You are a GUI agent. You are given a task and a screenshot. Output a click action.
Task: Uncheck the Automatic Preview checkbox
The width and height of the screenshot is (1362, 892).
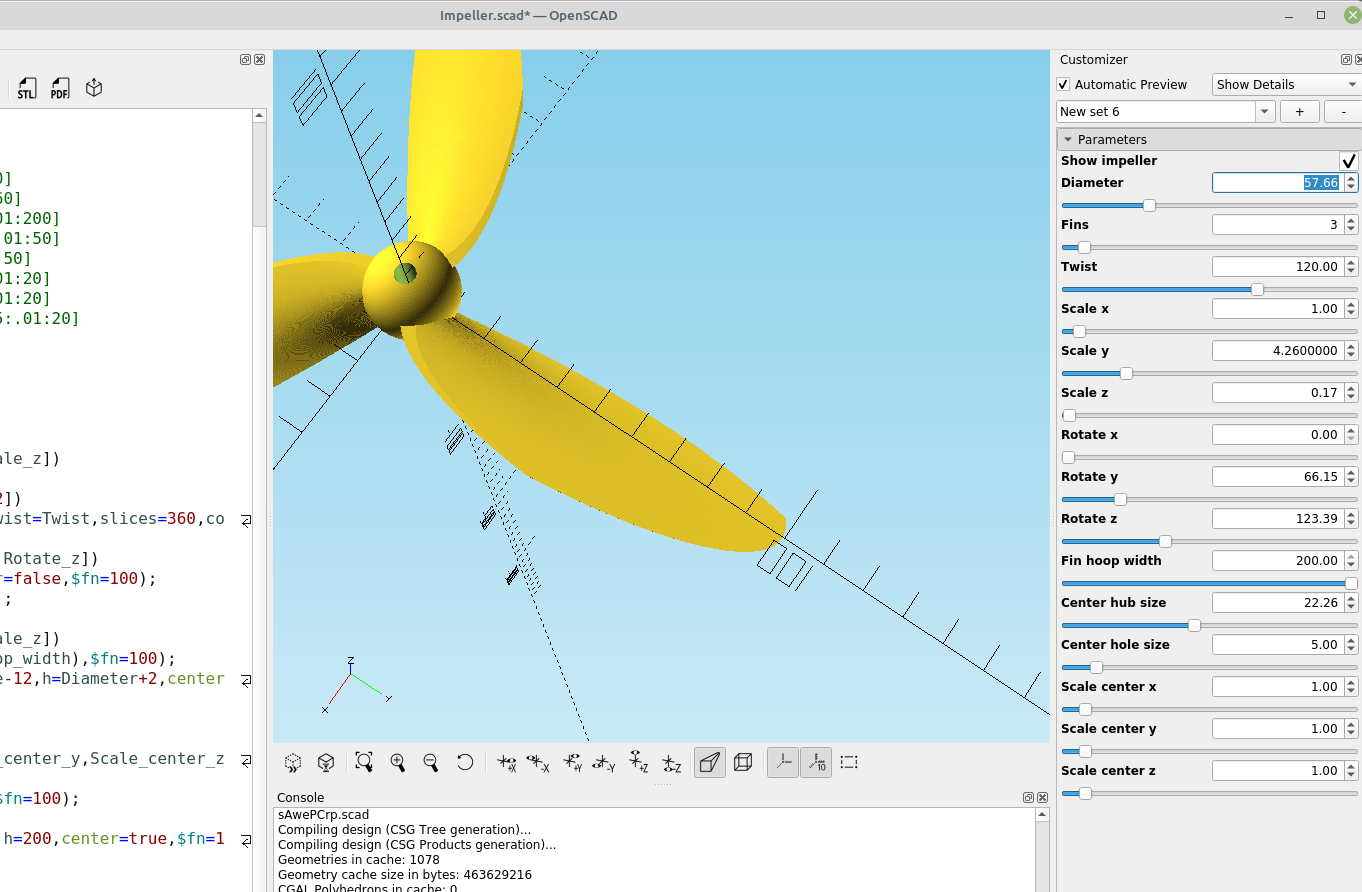point(1063,84)
